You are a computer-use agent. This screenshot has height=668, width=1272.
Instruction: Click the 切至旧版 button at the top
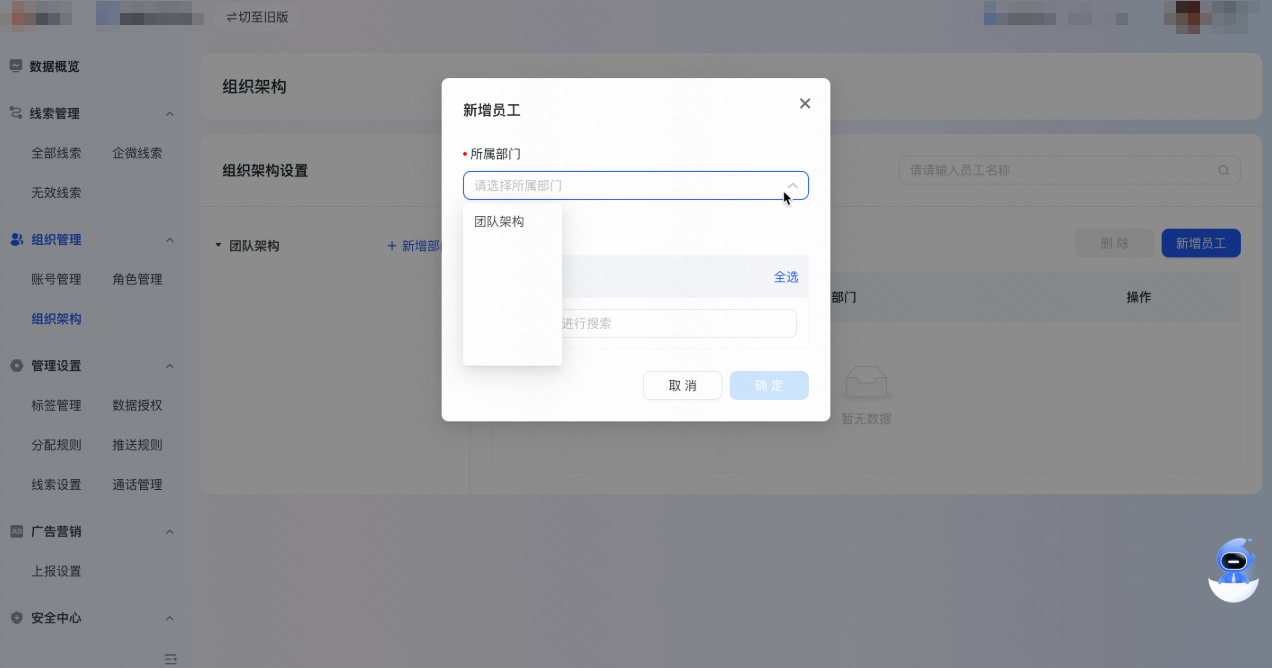pos(257,16)
